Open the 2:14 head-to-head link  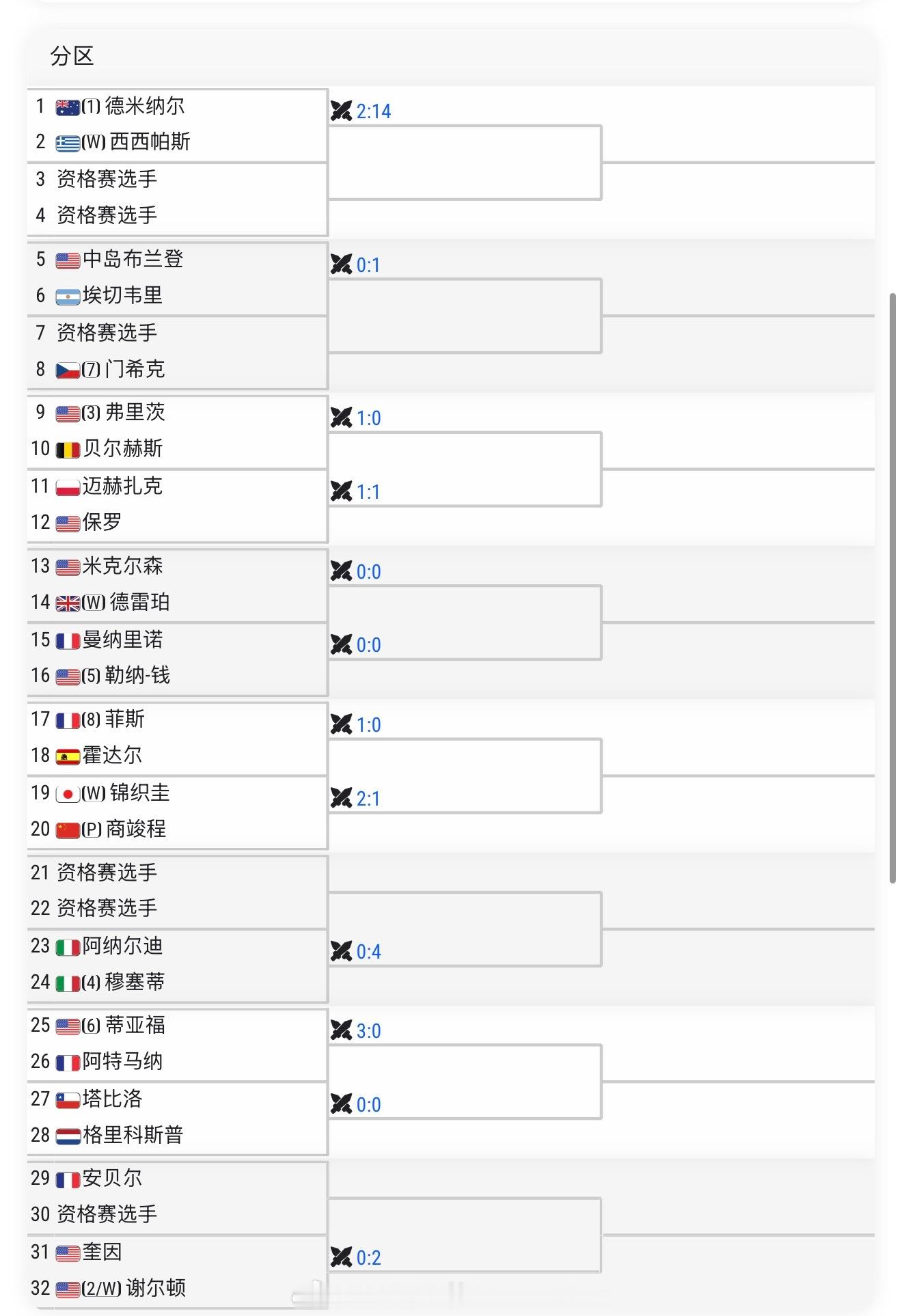(374, 111)
